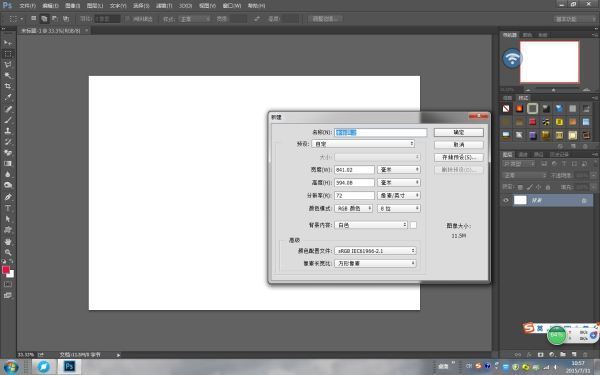Select the Eraser tool

pos(8,153)
